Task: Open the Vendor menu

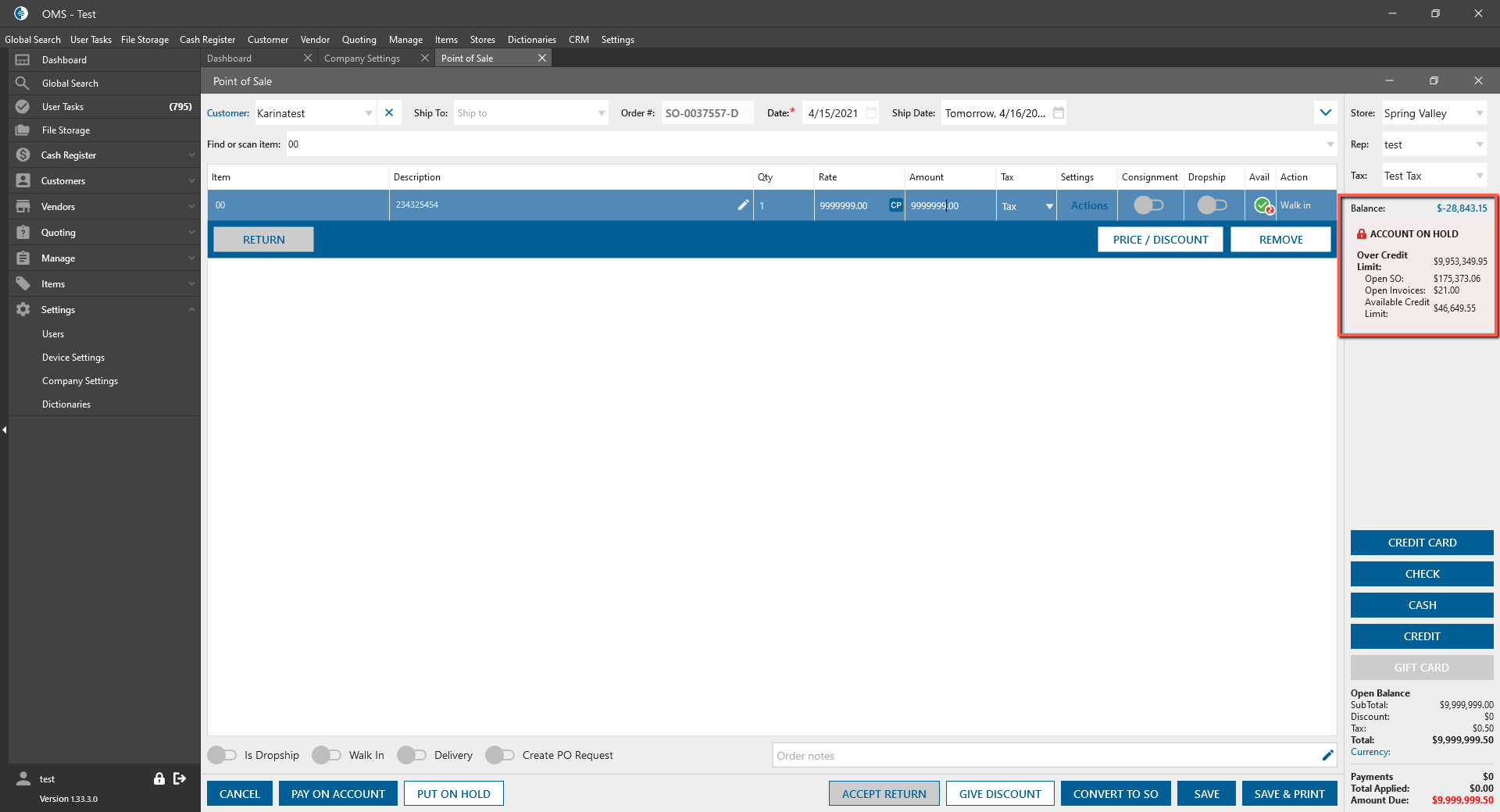Action: pos(315,39)
